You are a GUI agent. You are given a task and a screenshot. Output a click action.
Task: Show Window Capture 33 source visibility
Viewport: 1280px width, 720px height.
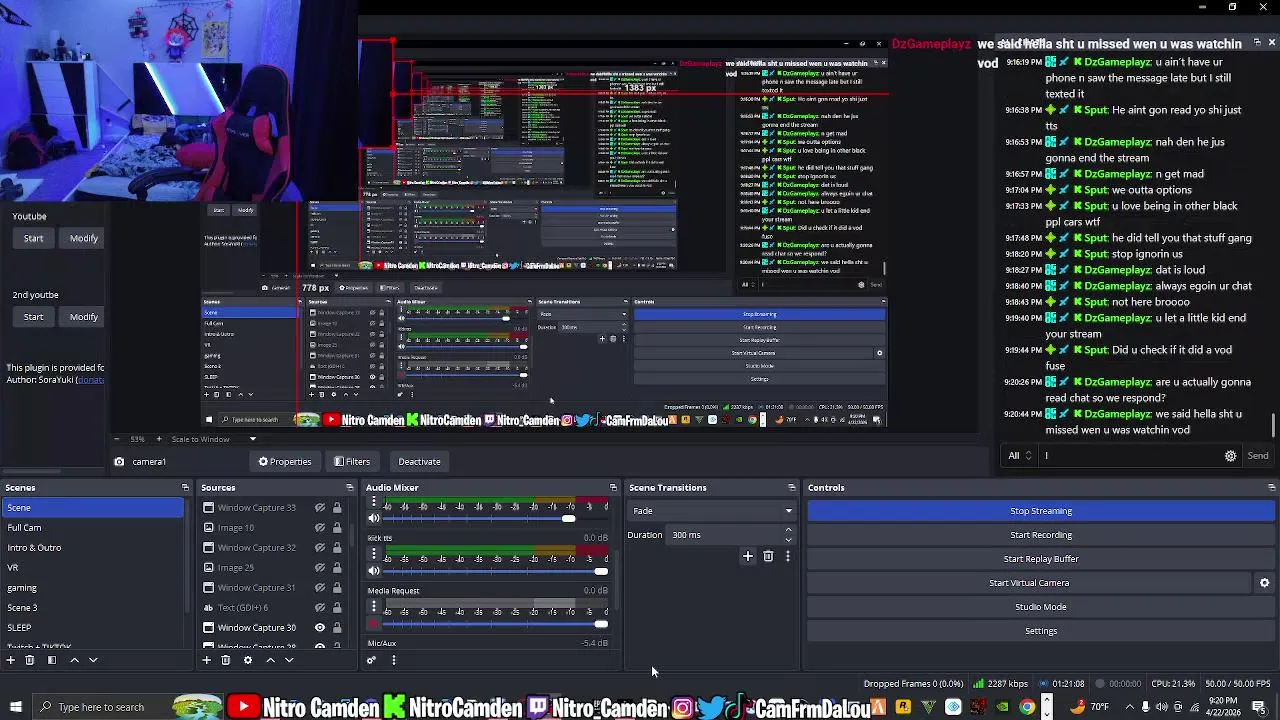coord(320,508)
